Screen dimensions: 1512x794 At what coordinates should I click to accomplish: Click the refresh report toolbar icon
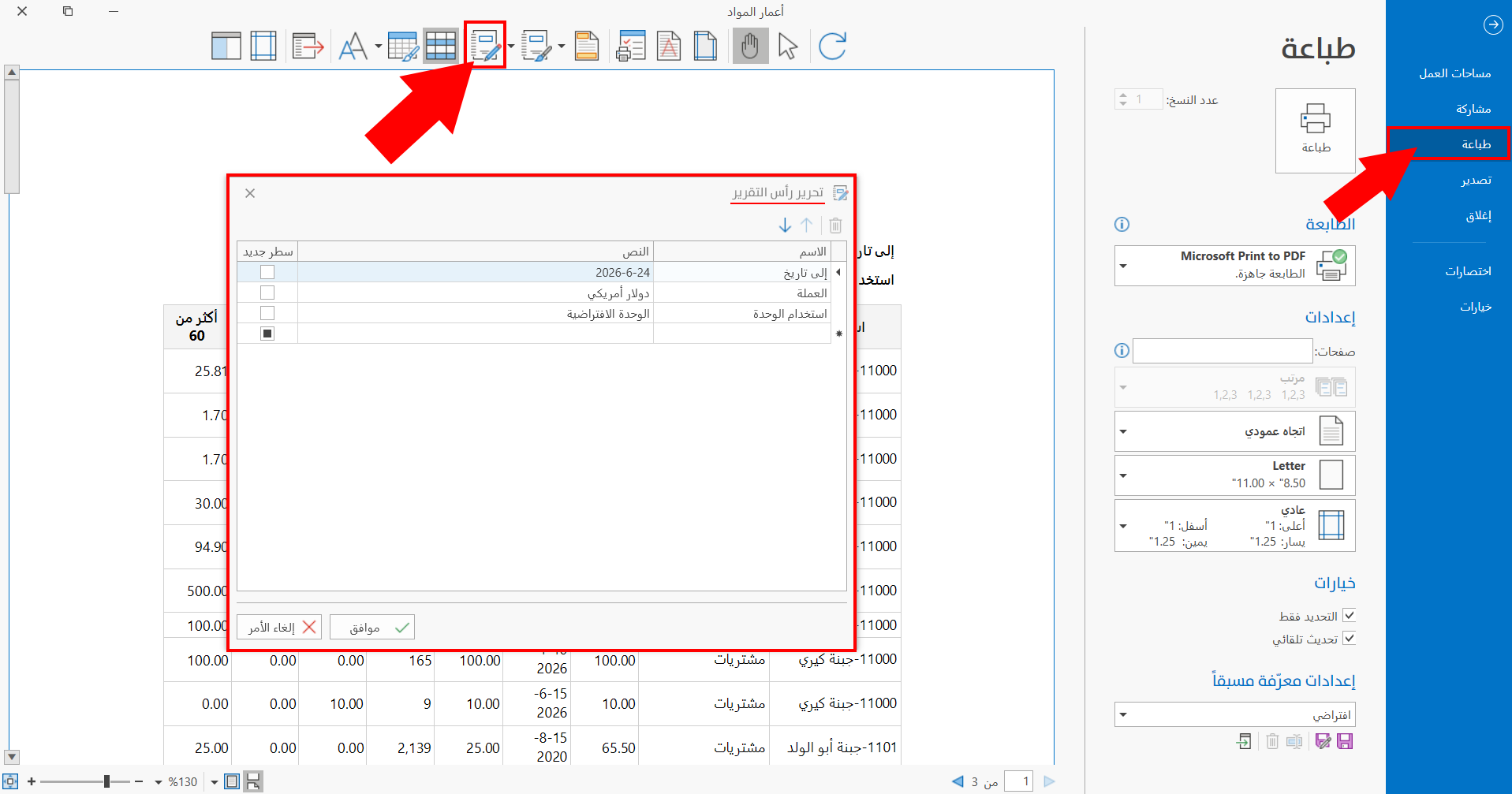point(832,46)
